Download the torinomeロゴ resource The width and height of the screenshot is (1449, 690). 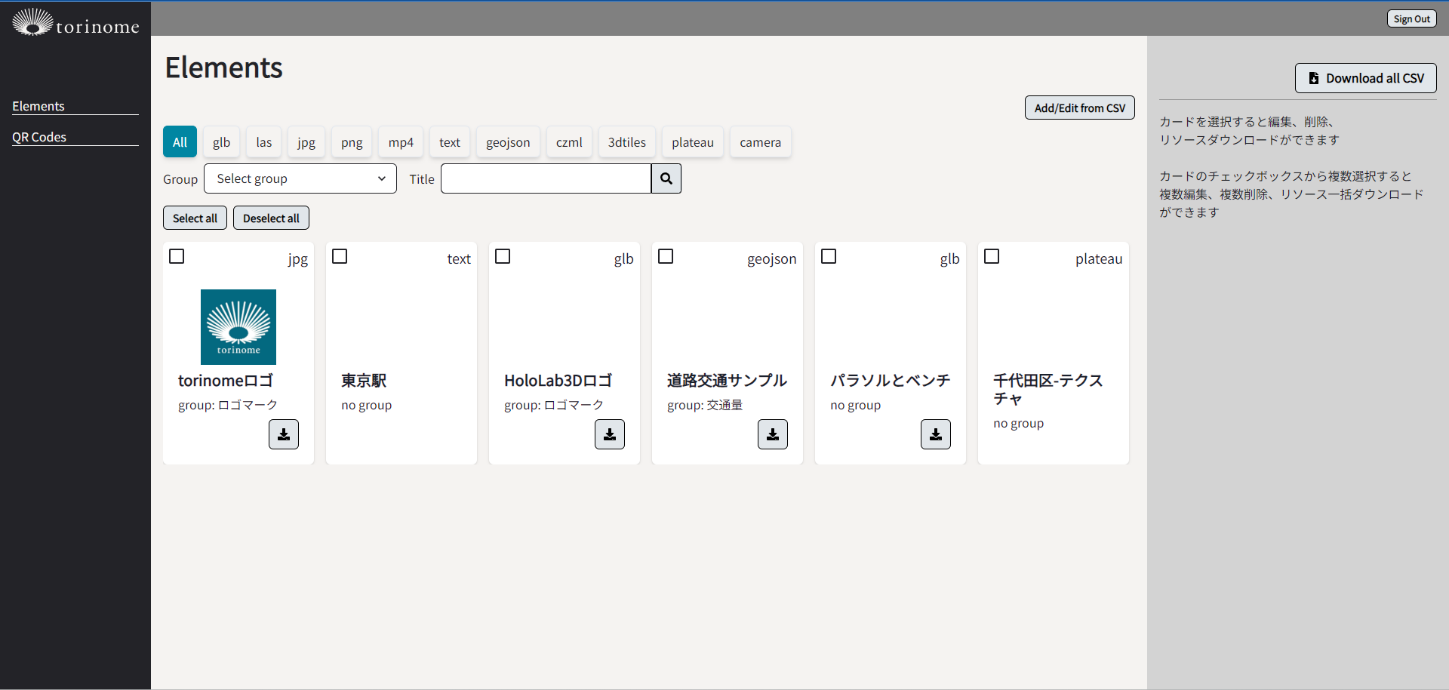click(283, 434)
